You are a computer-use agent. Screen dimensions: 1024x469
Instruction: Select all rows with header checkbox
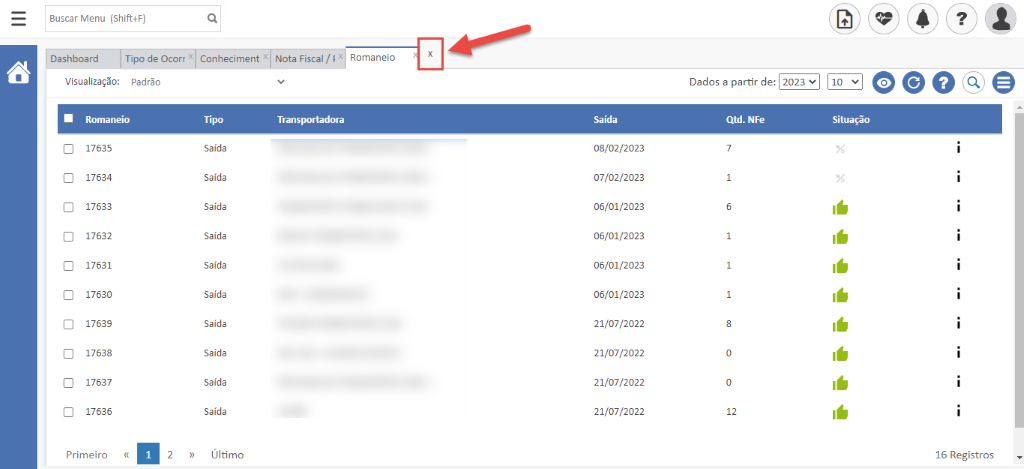pos(69,119)
